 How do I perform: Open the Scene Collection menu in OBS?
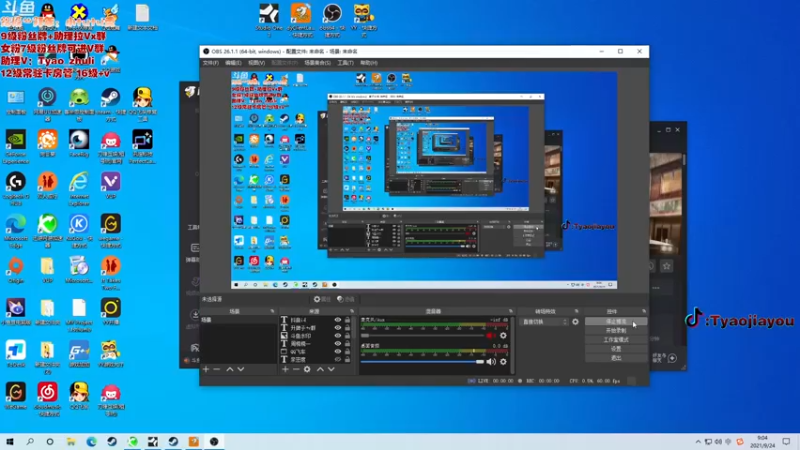(317, 63)
